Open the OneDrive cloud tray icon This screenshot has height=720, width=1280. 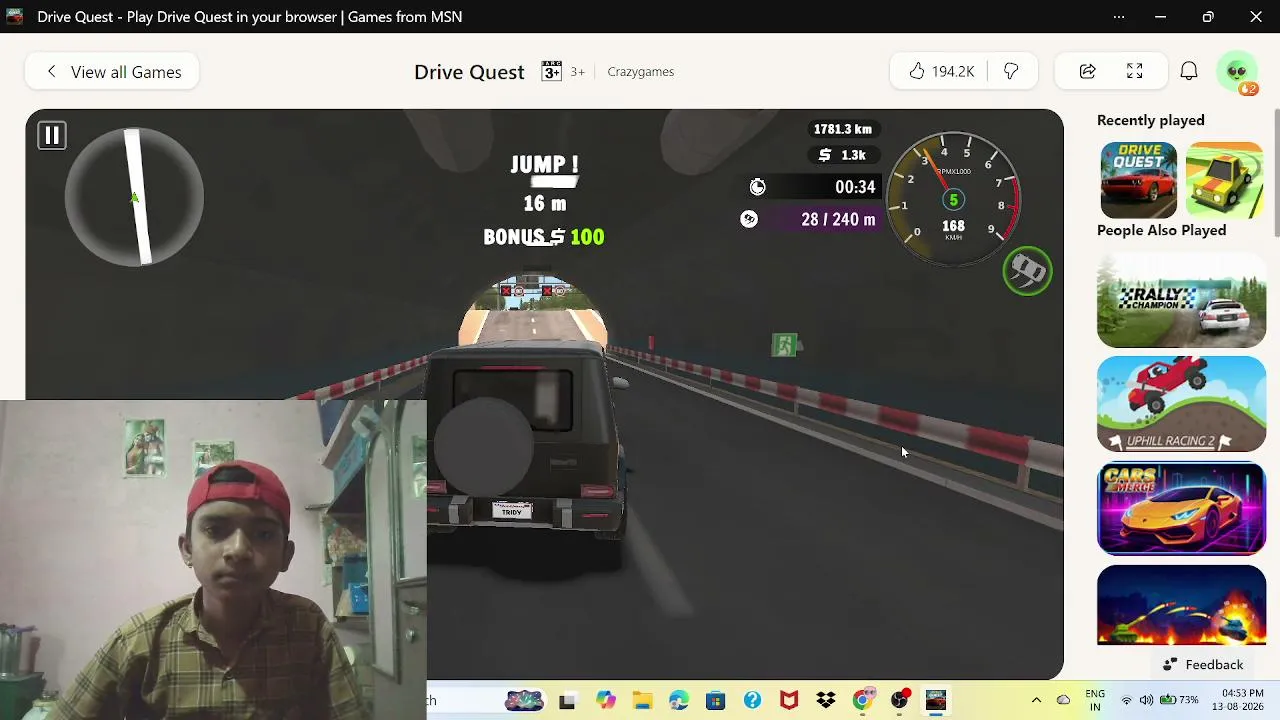[1064, 700]
